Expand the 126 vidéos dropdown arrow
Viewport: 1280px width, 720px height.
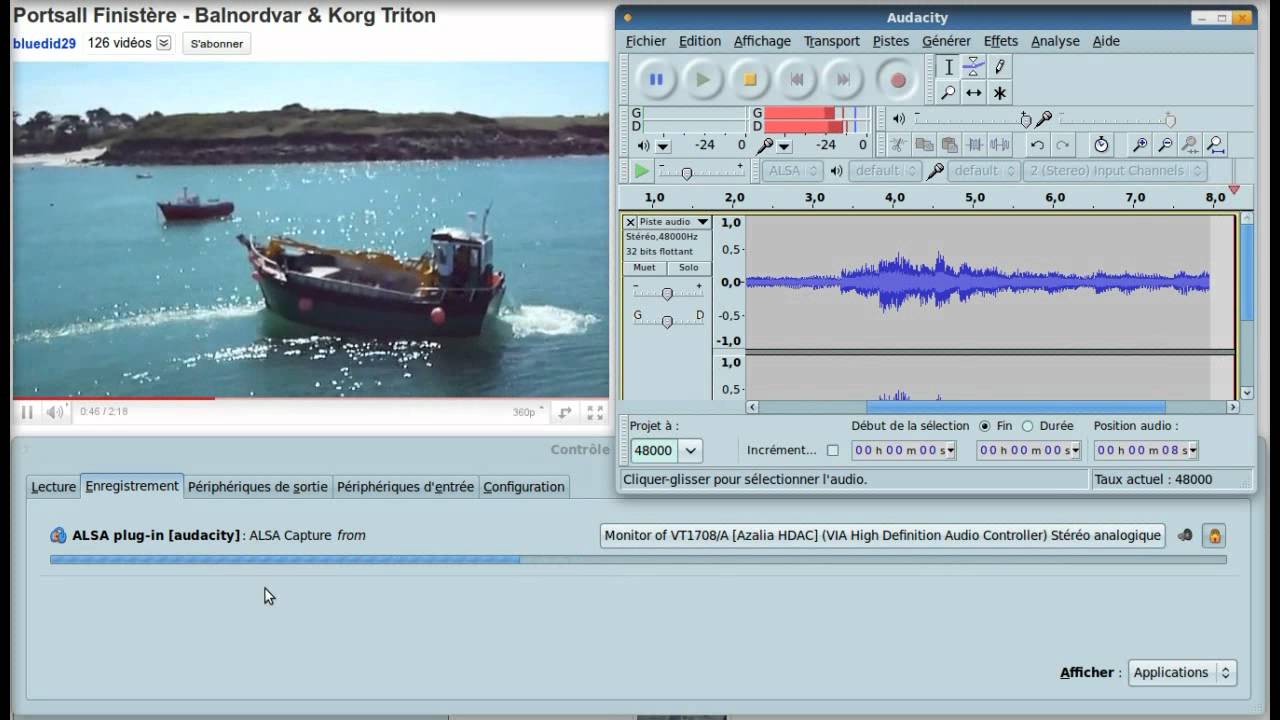(164, 43)
